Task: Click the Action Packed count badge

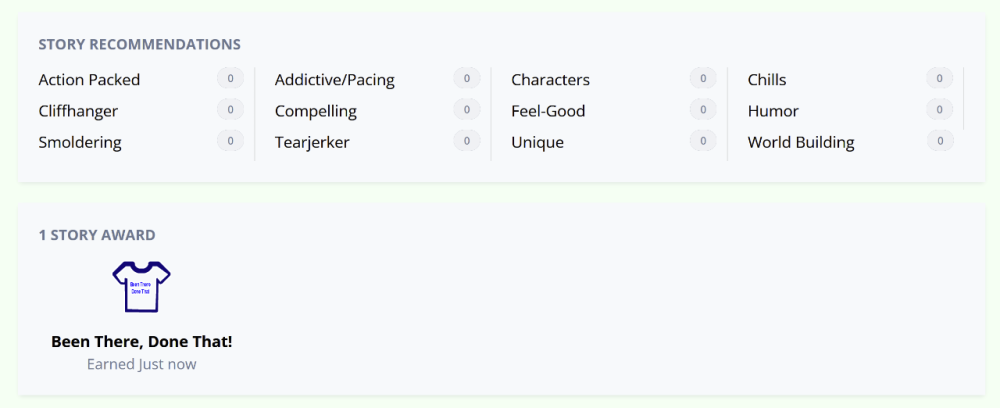Action: [230, 78]
